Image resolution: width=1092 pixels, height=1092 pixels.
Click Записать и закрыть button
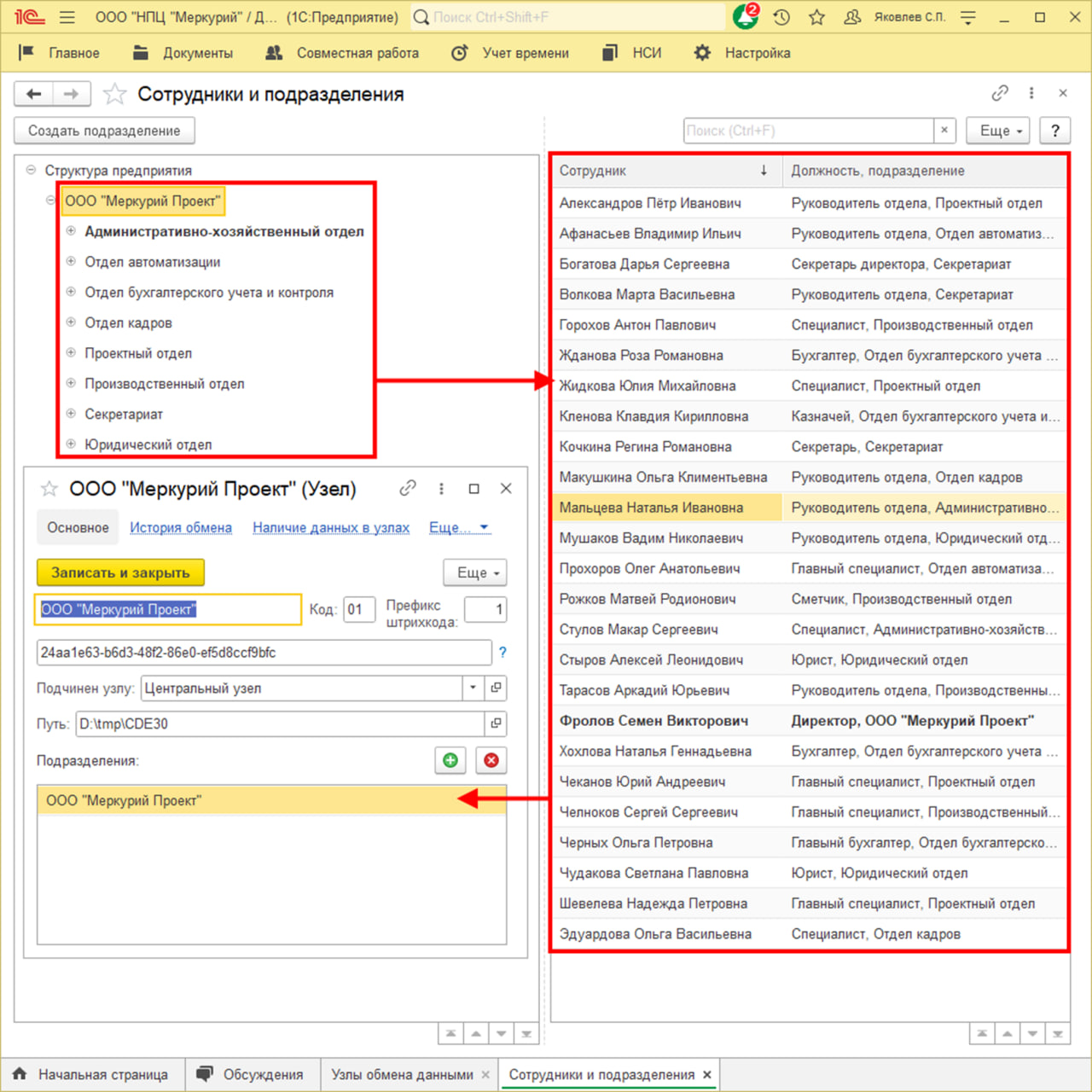(120, 572)
